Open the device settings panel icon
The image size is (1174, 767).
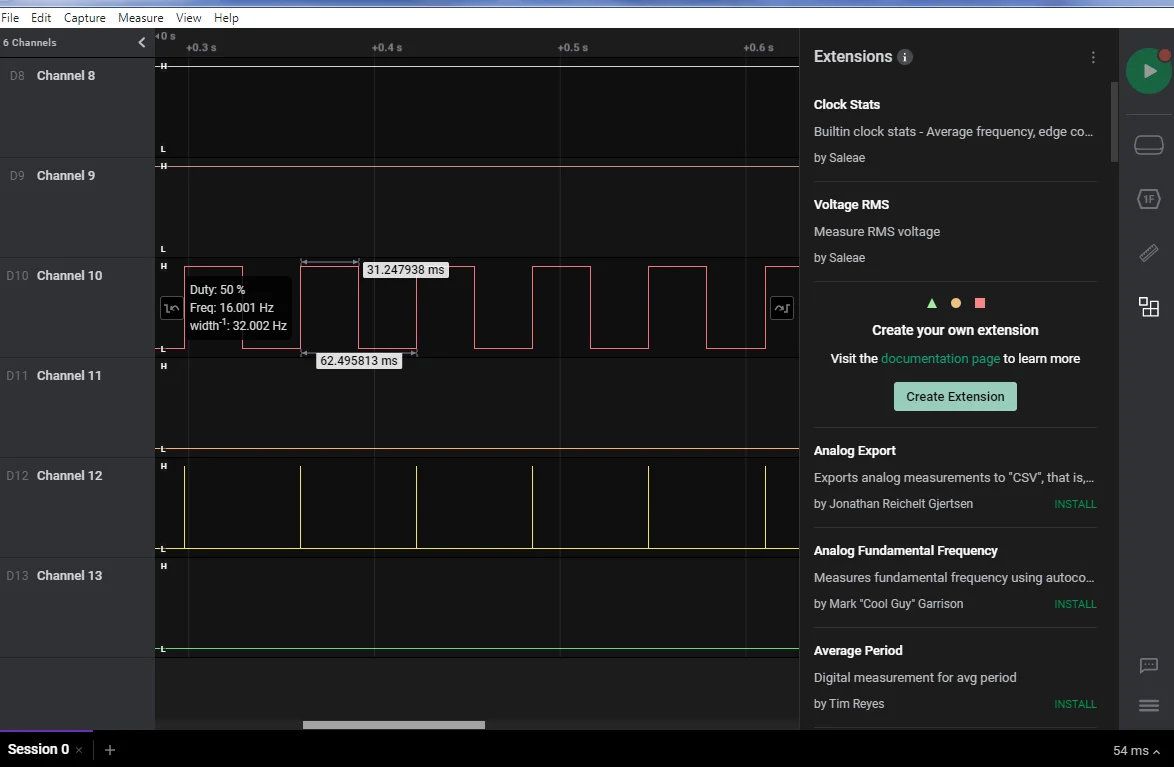[x=1149, y=145]
